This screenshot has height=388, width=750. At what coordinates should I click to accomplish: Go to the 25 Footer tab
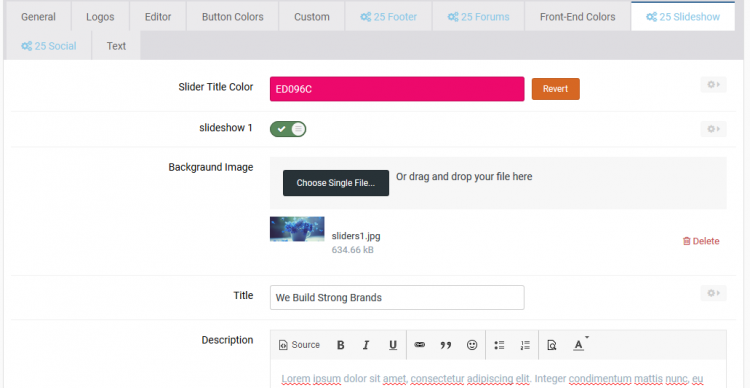click(x=388, y=17)
